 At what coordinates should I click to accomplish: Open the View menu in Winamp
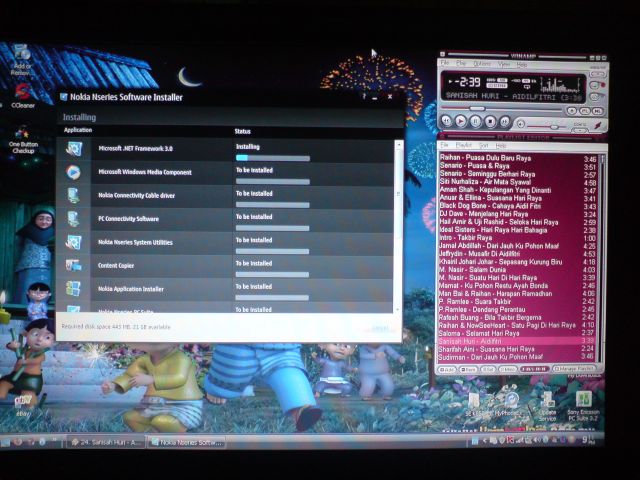[x=504, y=64]
